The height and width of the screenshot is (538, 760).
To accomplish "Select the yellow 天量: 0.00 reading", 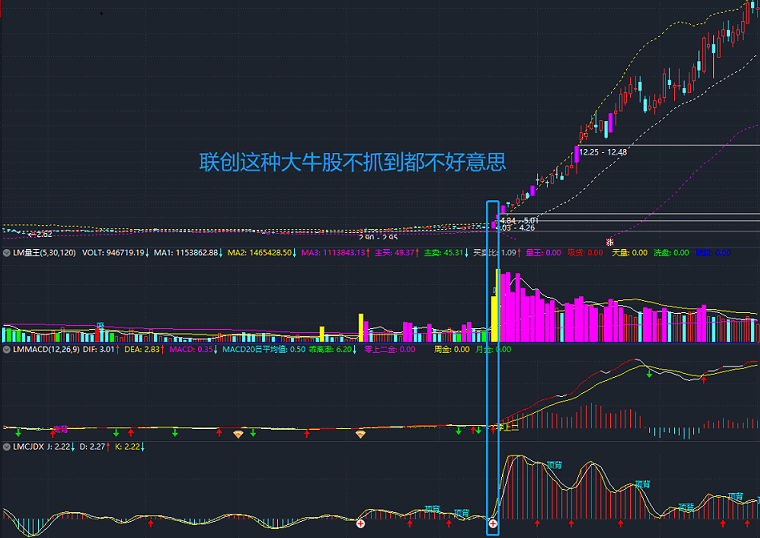I will (629, 253).
